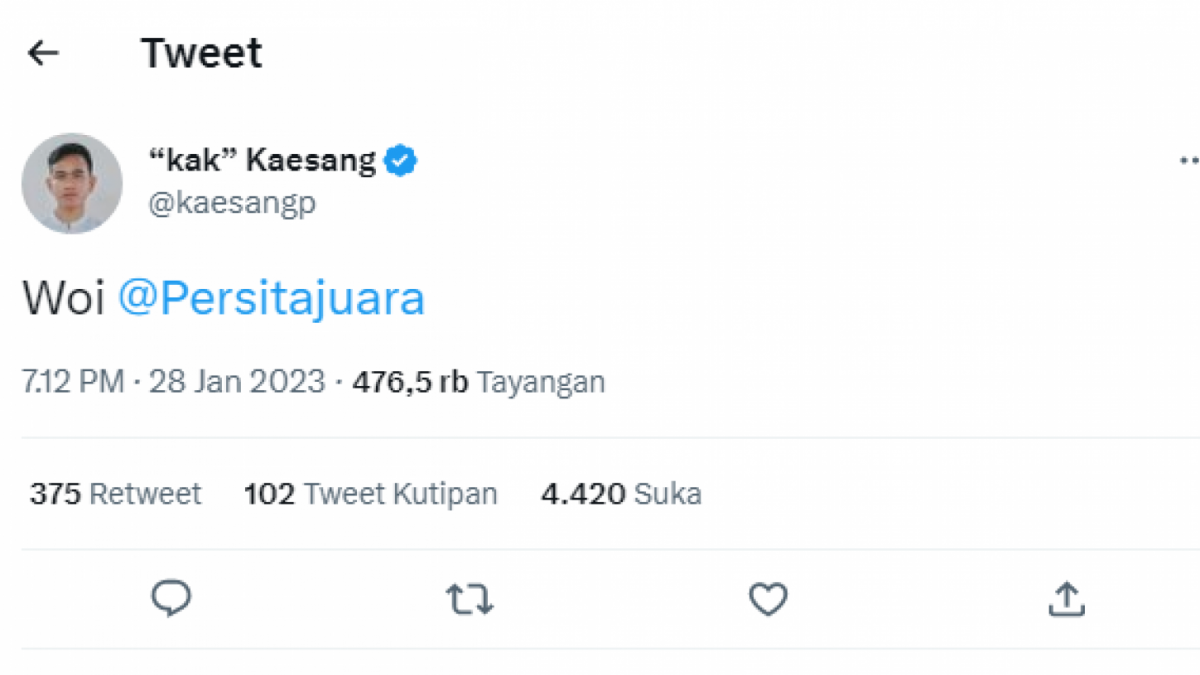Like the tweet with the heart icon
The width and height of the screenshot is (1200, 675).
(768, 598)
